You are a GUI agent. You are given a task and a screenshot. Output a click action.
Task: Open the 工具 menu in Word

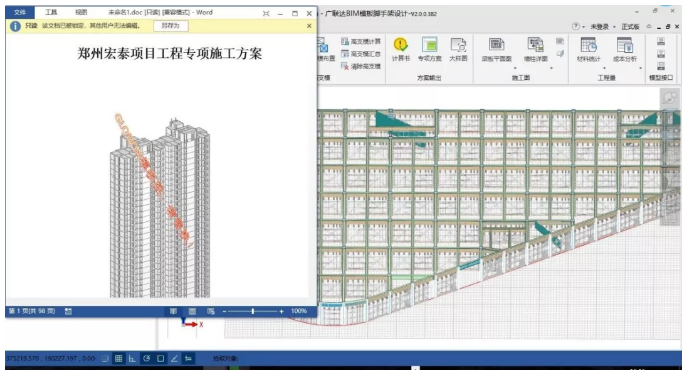(x=51, y=12)
